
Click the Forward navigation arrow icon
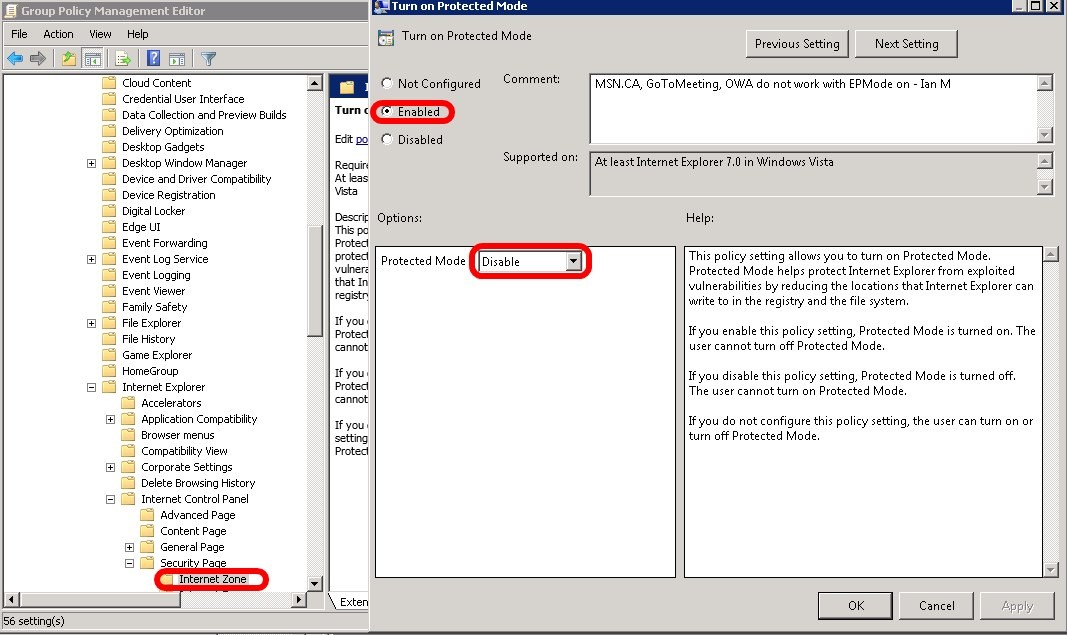point(38,58)
